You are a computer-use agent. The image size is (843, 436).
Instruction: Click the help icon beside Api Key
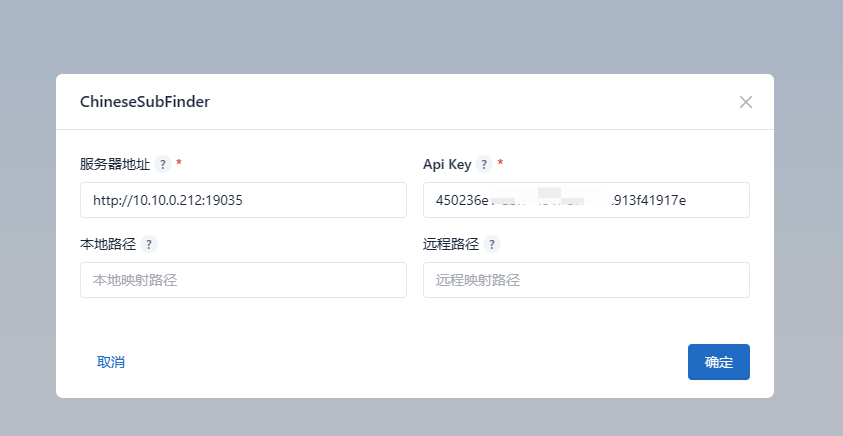(x=484, y=164)
